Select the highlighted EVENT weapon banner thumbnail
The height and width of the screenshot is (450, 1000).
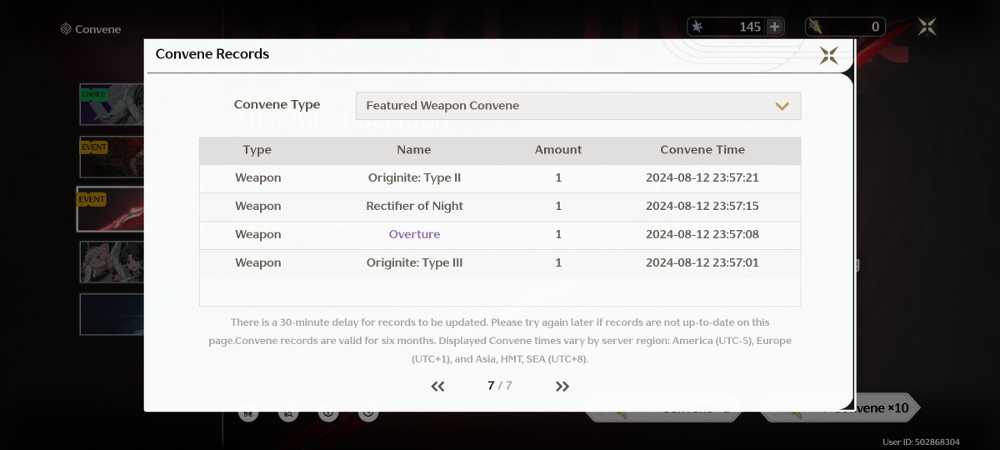tap(110, 209)
